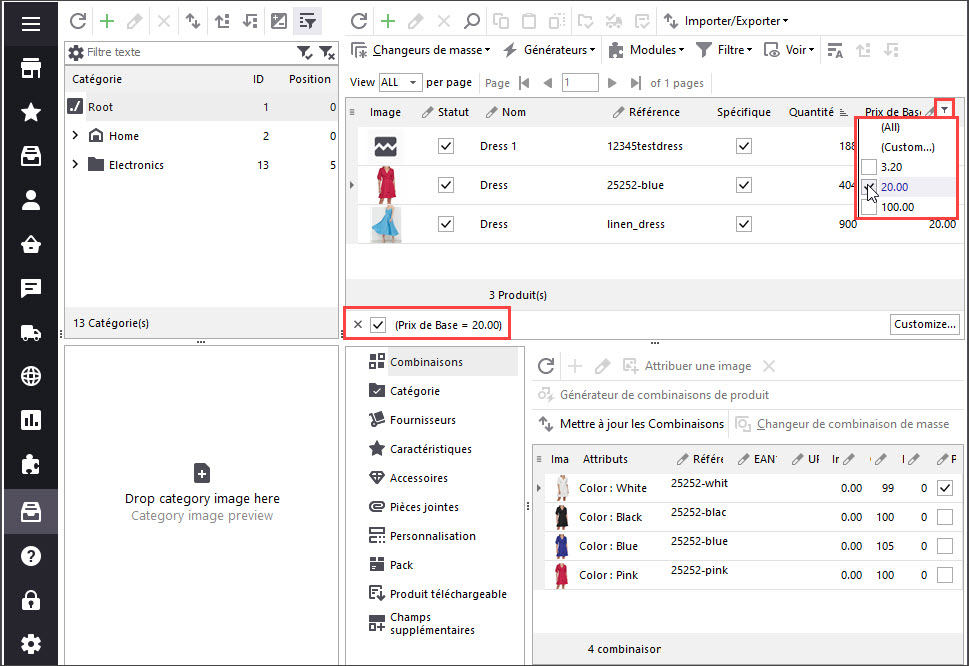Expand the Electronics category
969x666 pixels.
point(75,164)
